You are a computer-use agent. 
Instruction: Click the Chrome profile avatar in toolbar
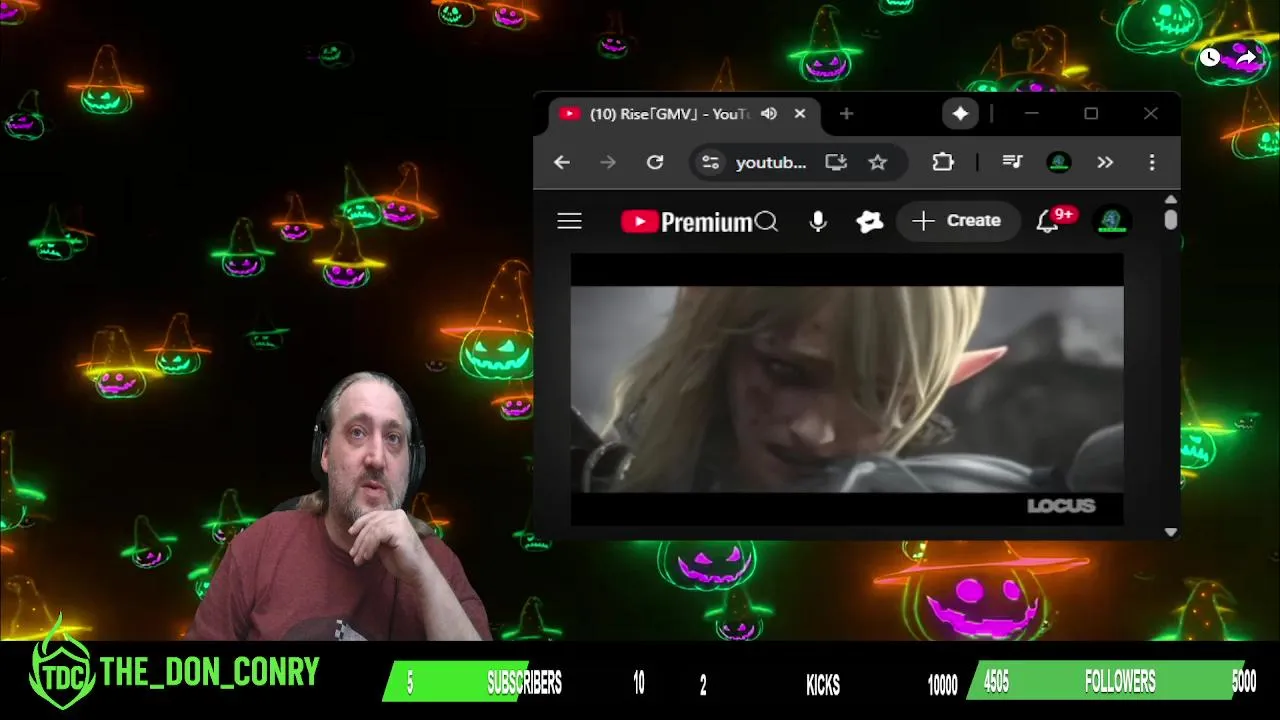point(1059,162)
